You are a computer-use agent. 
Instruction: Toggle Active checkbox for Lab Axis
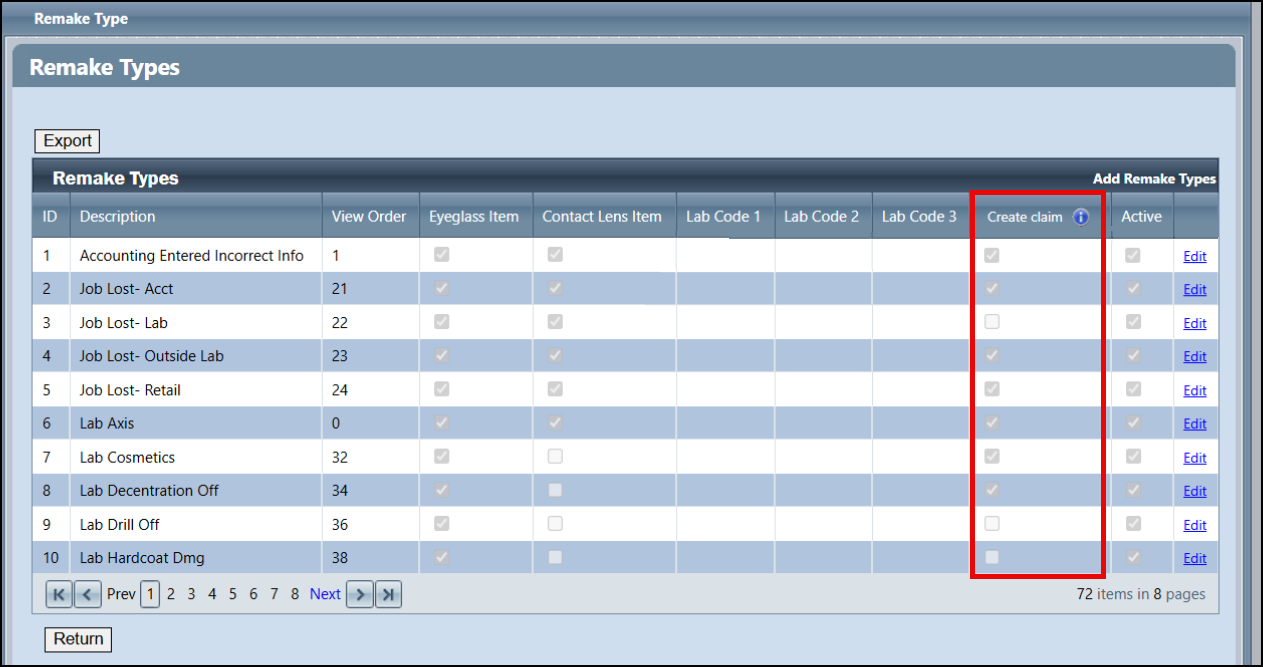(x=1132, y=423)
